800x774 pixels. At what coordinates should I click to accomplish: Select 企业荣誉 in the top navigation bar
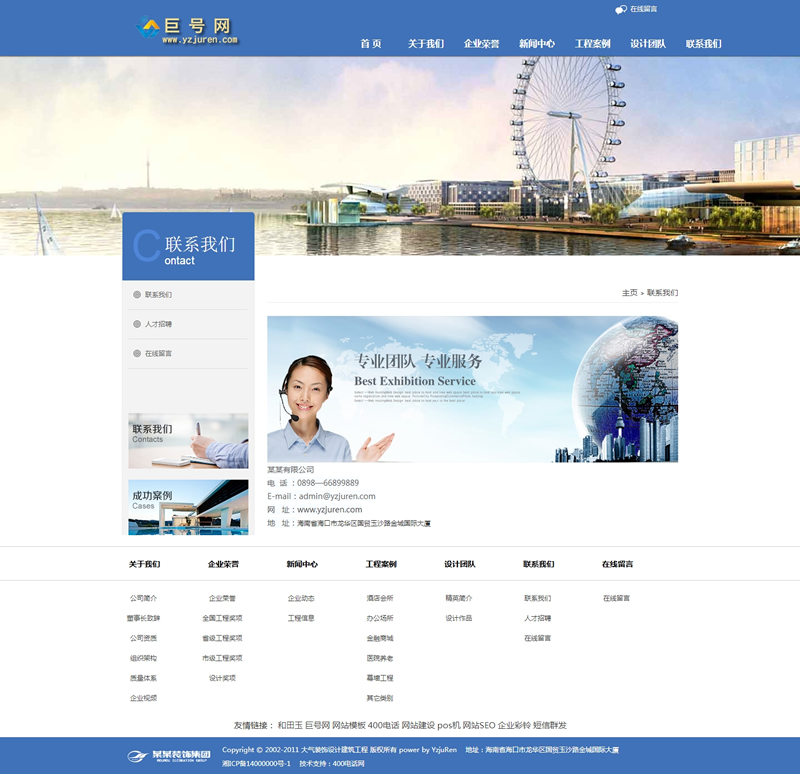point(481,44)
